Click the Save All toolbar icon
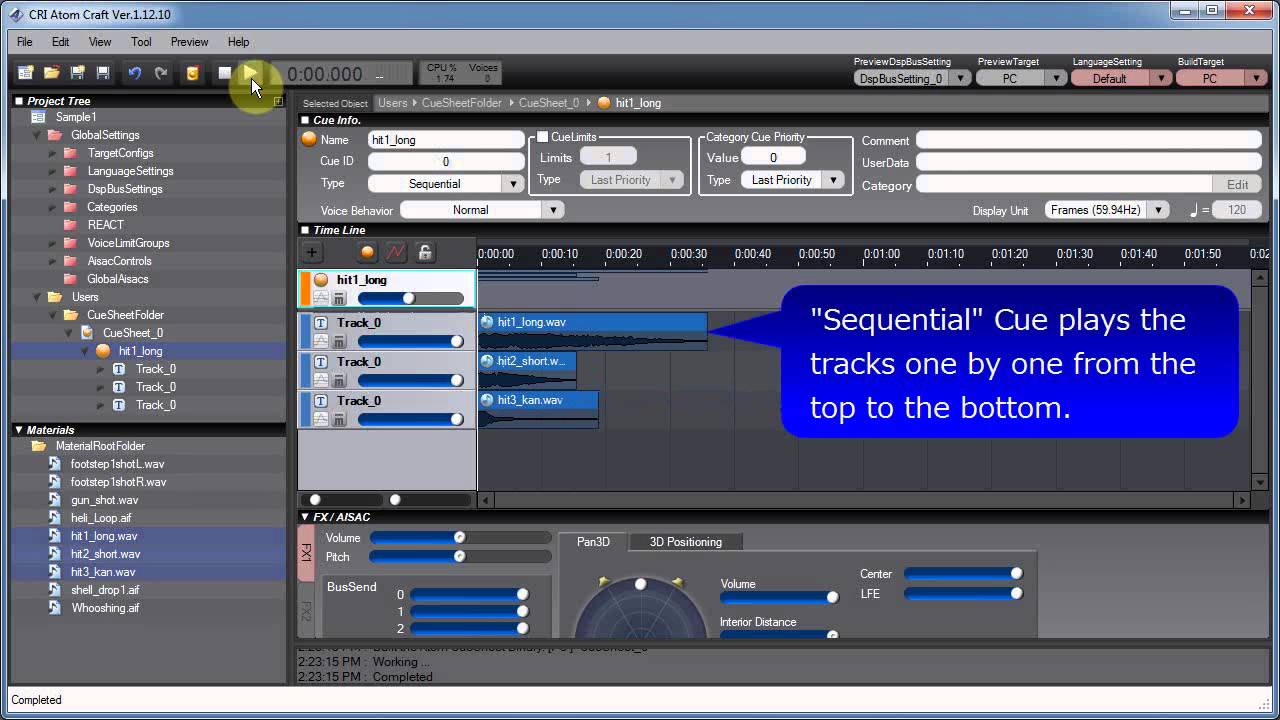Image resolution: width=1280 pixels, height=720 pixels. 77,73
